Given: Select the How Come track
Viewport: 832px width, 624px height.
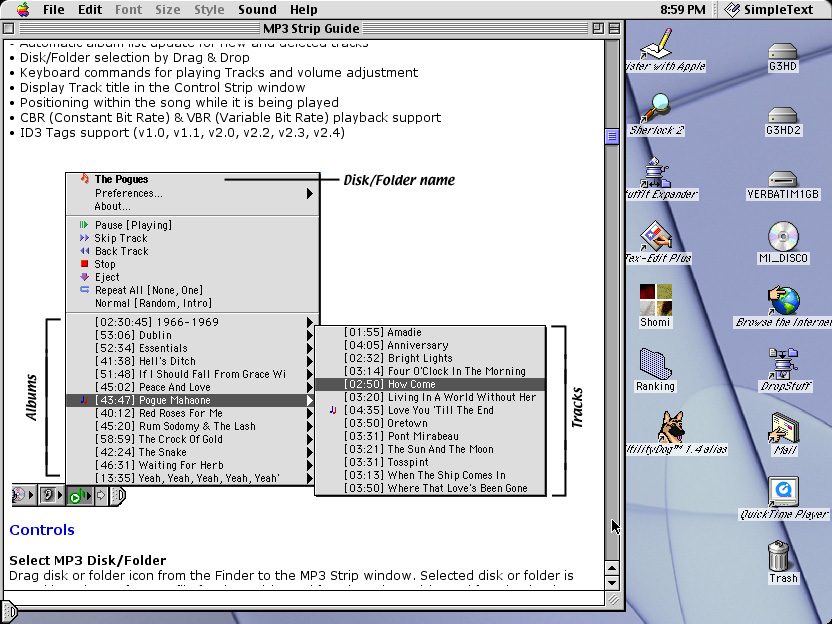Looking at the screenshot, I should pyautogui.click(x=430, y=384).
